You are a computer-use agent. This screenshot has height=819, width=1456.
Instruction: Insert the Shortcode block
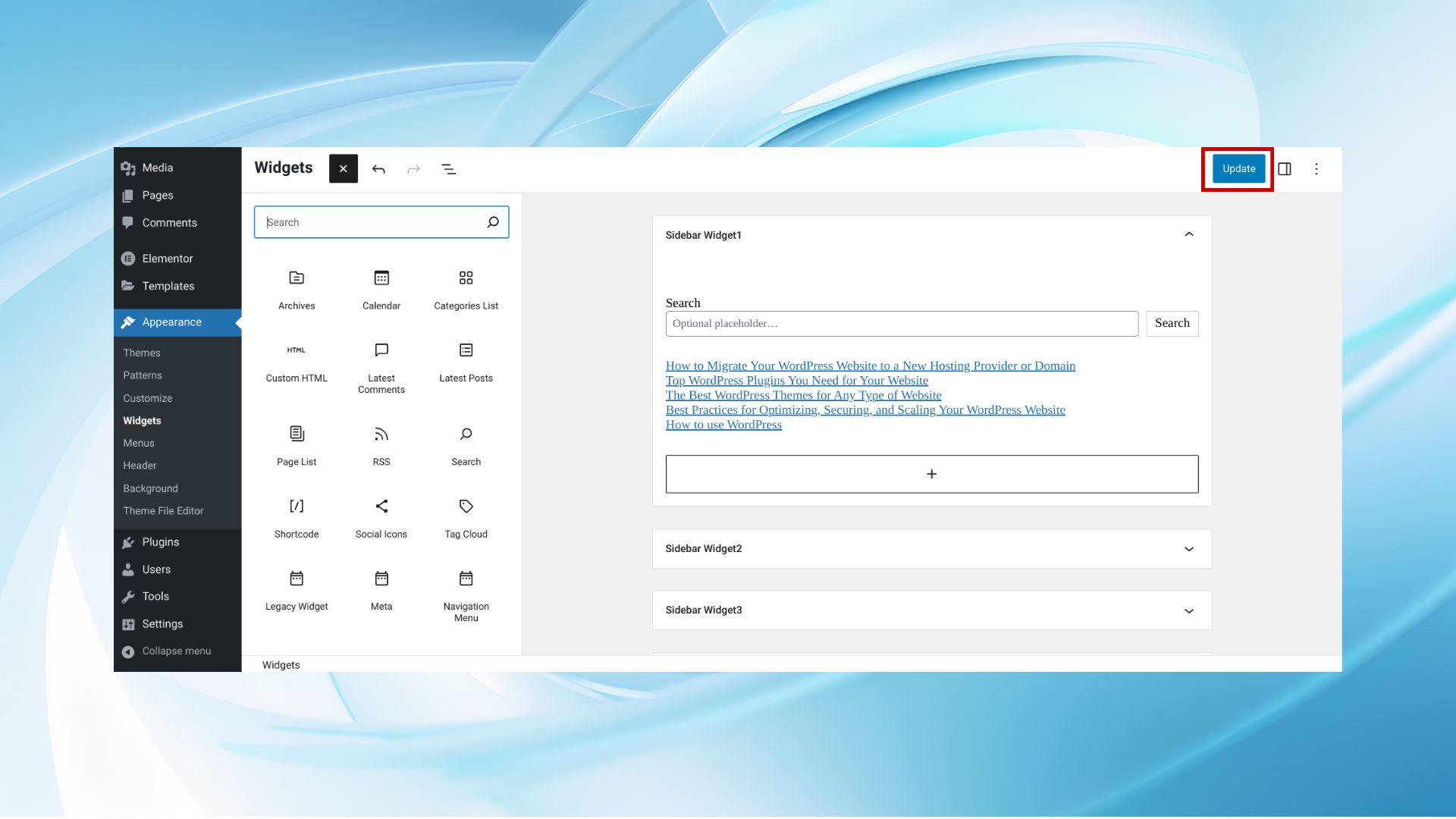pos(297,518)
